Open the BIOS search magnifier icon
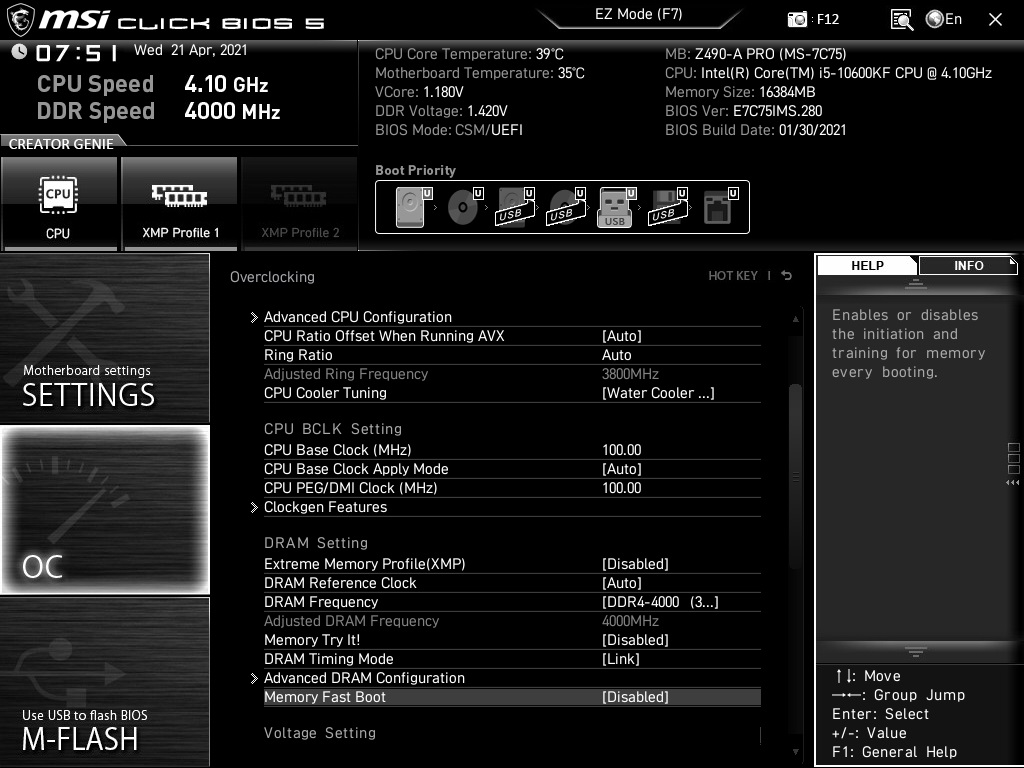1024x768 pixels. (902, 20)
